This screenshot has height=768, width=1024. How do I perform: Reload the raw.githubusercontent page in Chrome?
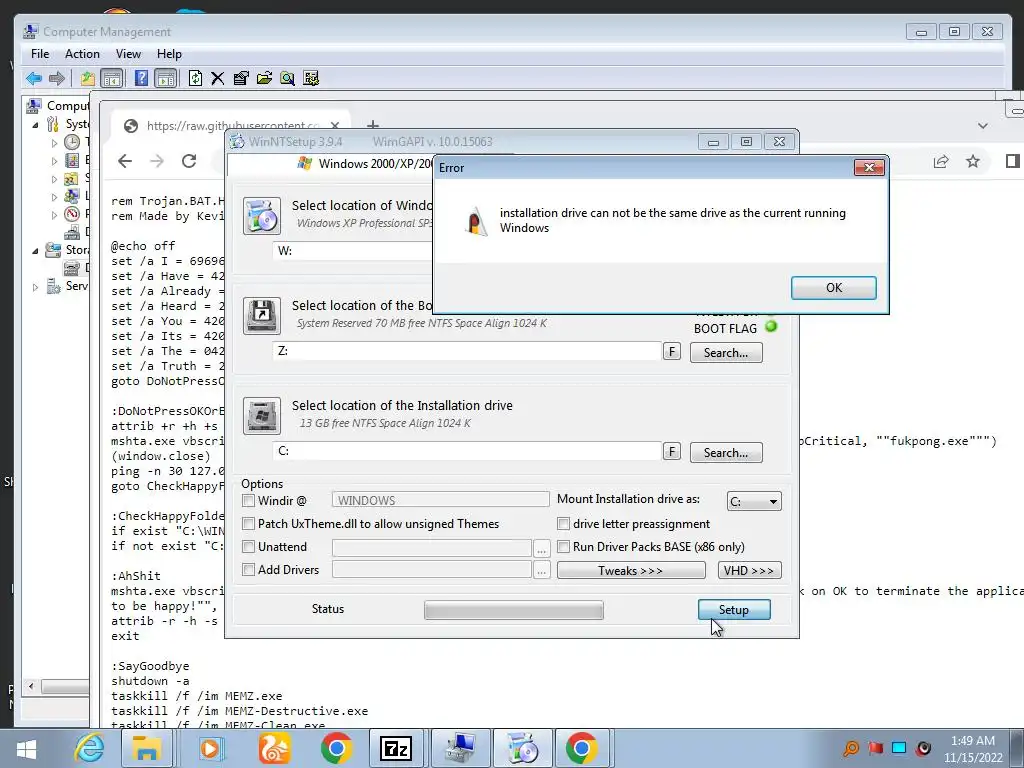(x=189, y=161)
